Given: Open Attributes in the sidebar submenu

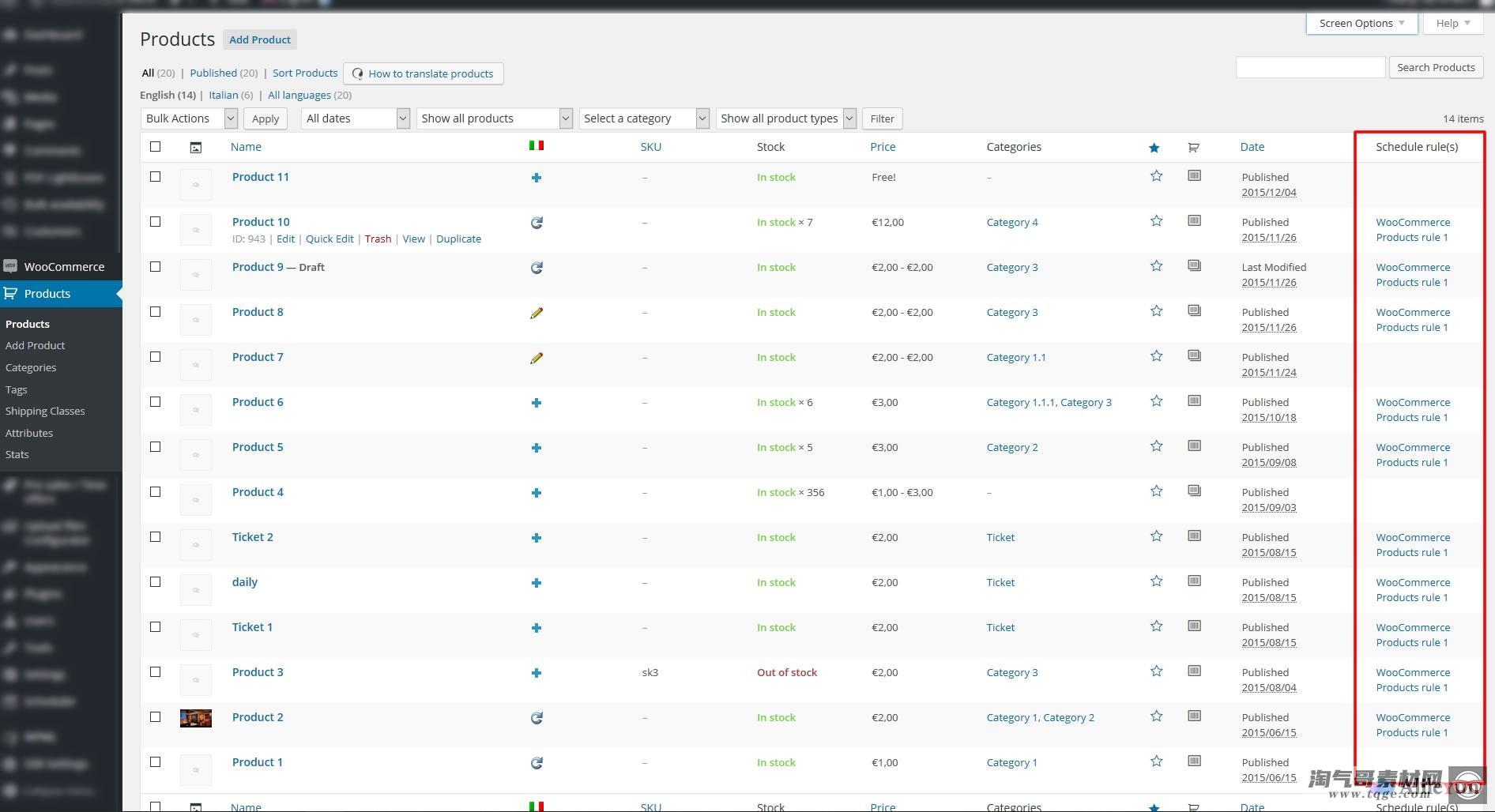Looking at the screenshot, I should (29, 433).
